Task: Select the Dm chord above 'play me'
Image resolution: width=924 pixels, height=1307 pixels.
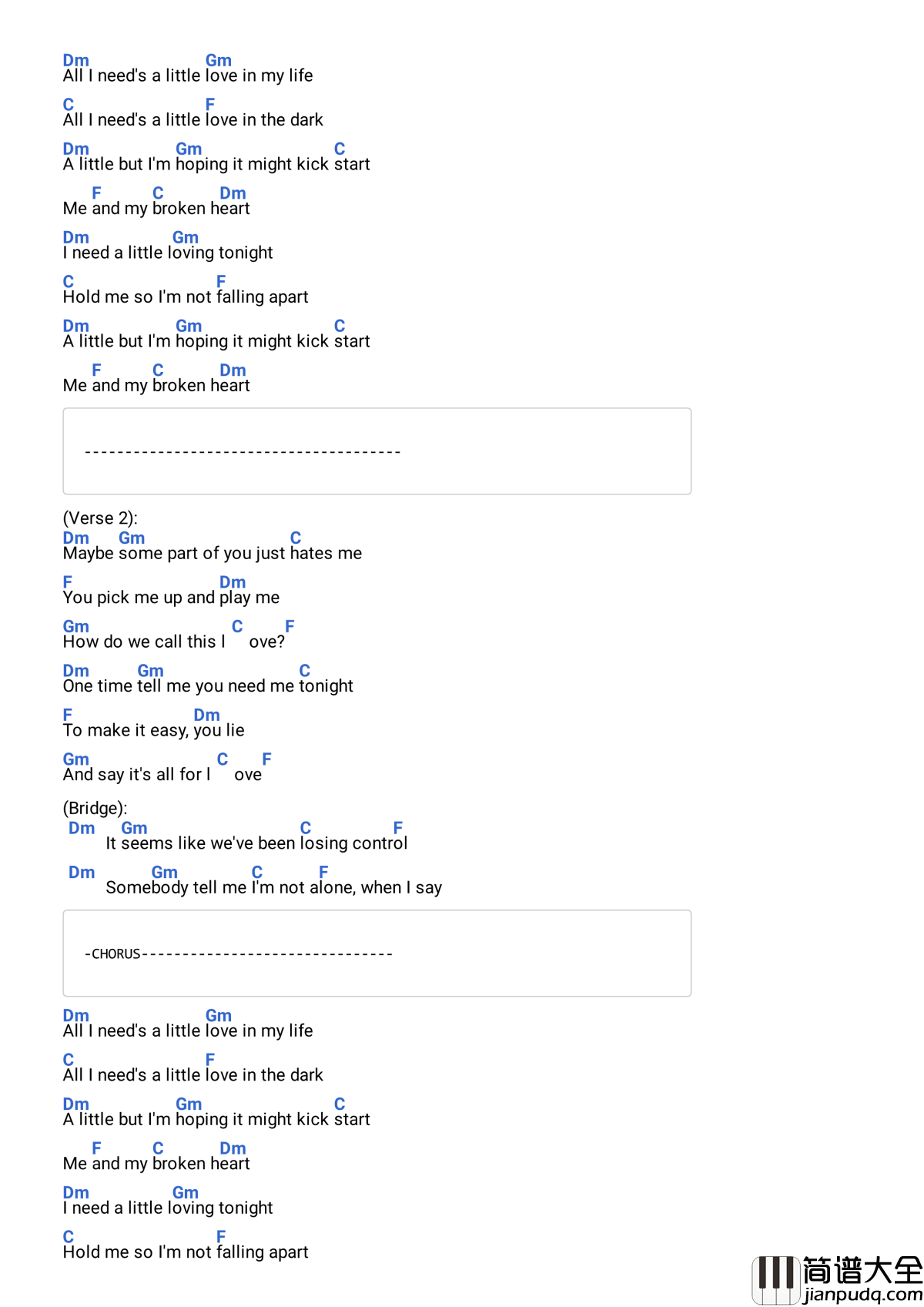Action: pos(233,582)
